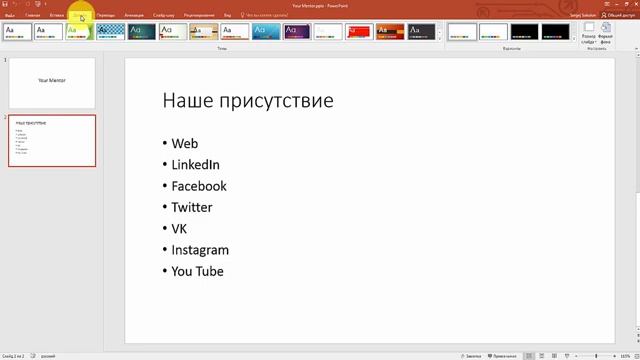This screenshot has height=360, width=640.
Task: Open the Размер слайда dropdown
Action: point(589,33)
